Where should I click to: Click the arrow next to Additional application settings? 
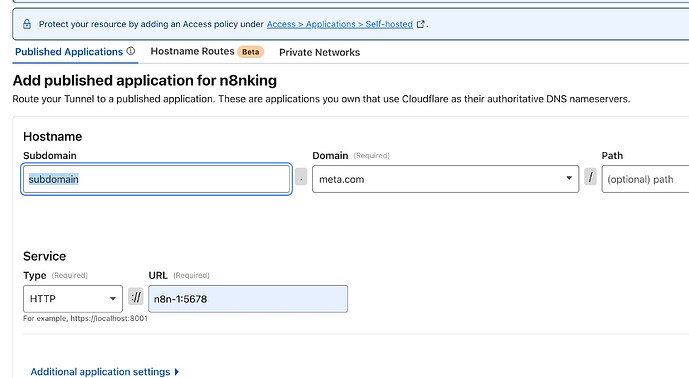(177, 372)
